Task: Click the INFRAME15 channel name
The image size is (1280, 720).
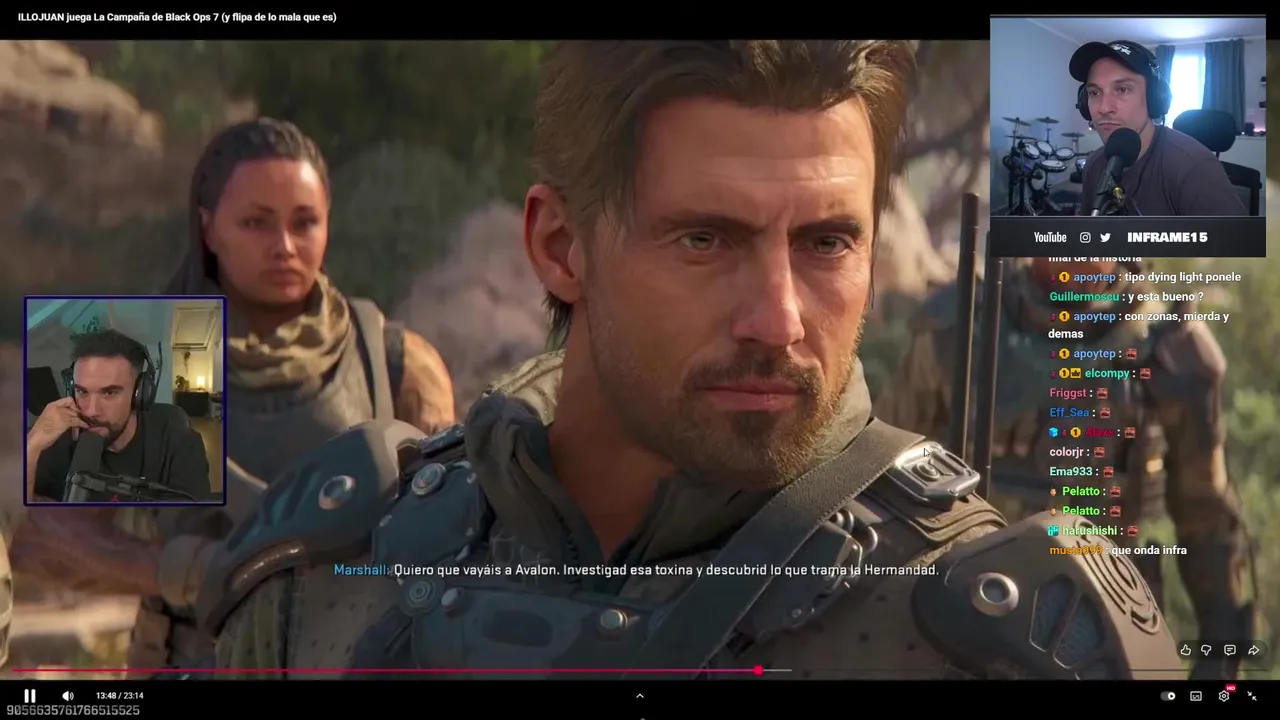Action: pos(1167,237)
